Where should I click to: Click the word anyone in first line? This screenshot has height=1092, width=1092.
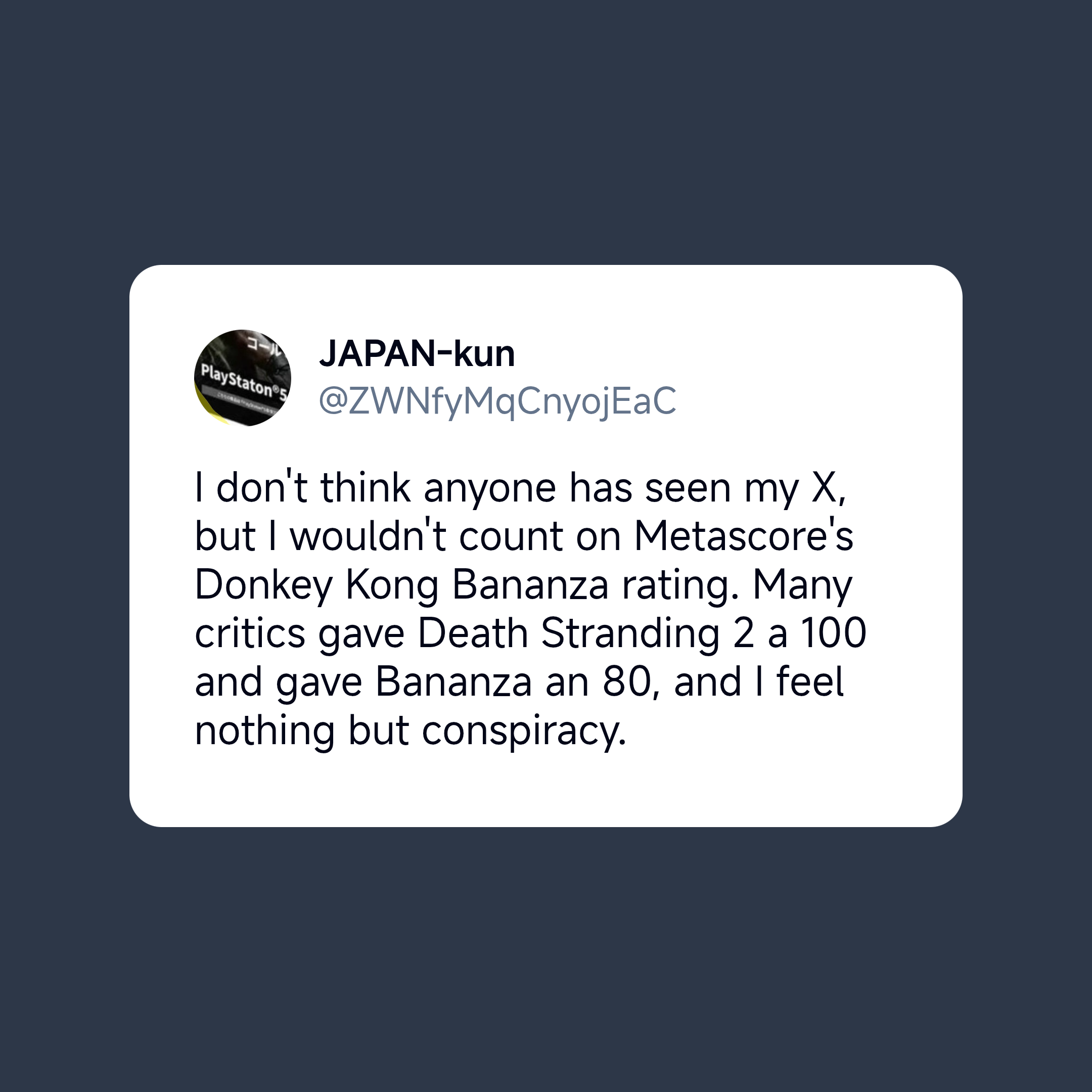pos(490,488)
